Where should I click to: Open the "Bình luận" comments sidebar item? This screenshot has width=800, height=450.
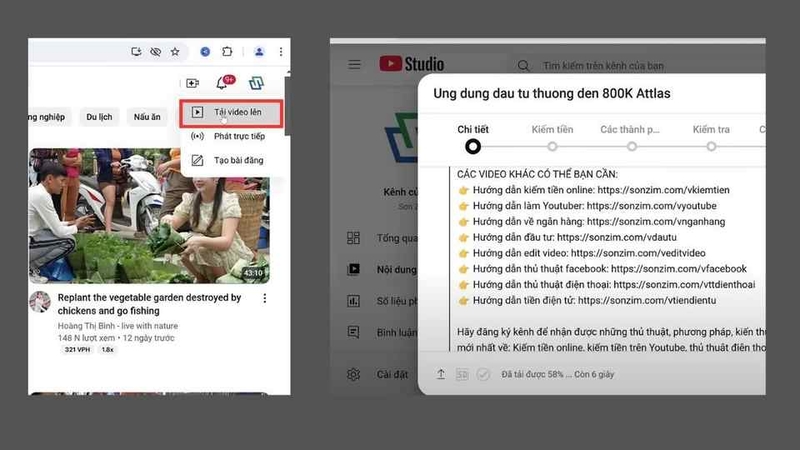tap(382, 333)
